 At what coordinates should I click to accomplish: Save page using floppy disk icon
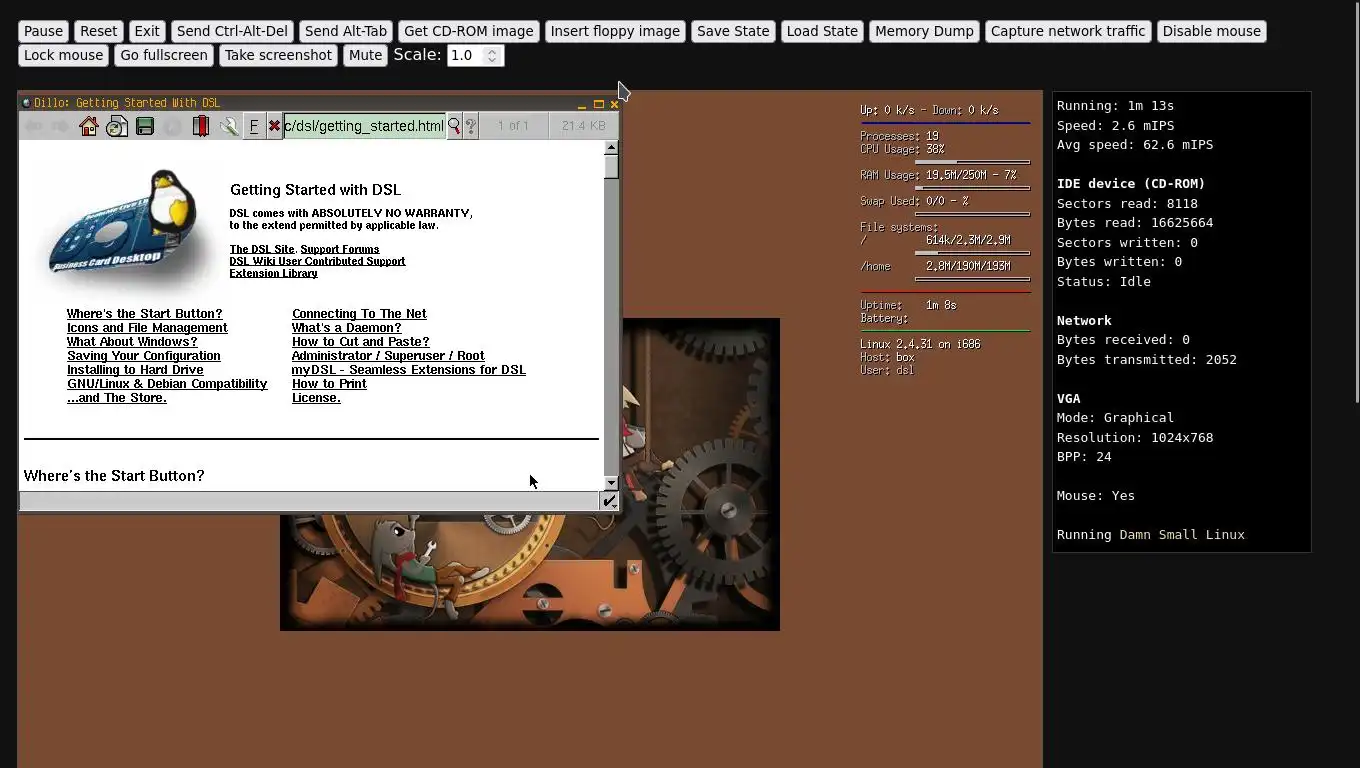coord(145,126)
